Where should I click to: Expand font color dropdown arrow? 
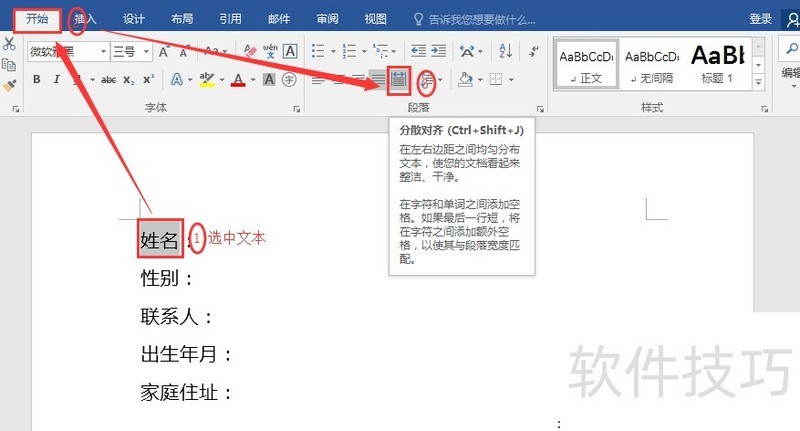click(x=253, y=80)
